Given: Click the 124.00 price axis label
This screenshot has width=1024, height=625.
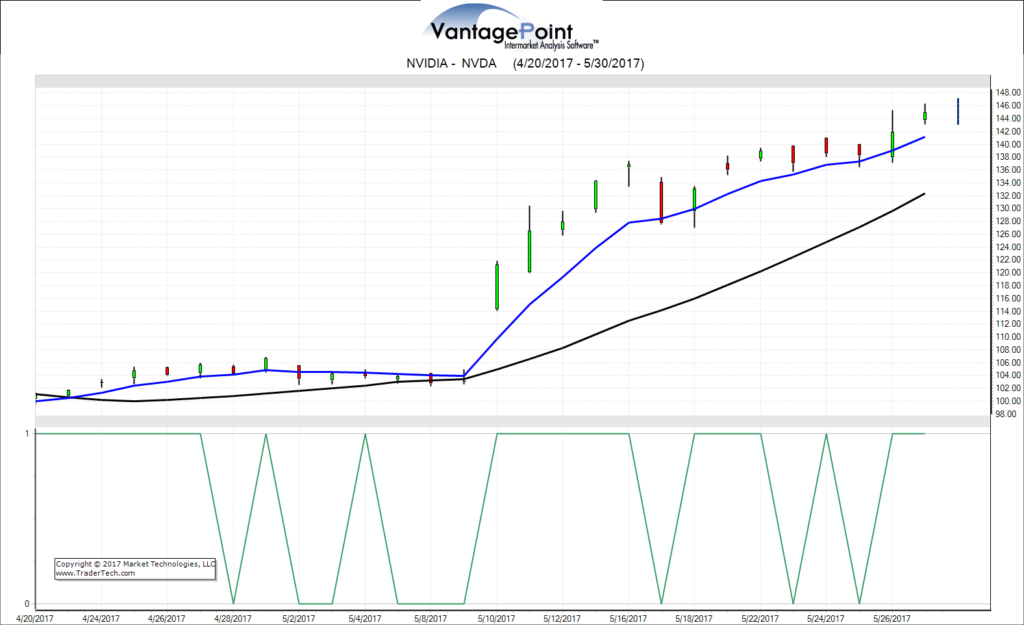Looking at the screenshot, I should 1008,247.
